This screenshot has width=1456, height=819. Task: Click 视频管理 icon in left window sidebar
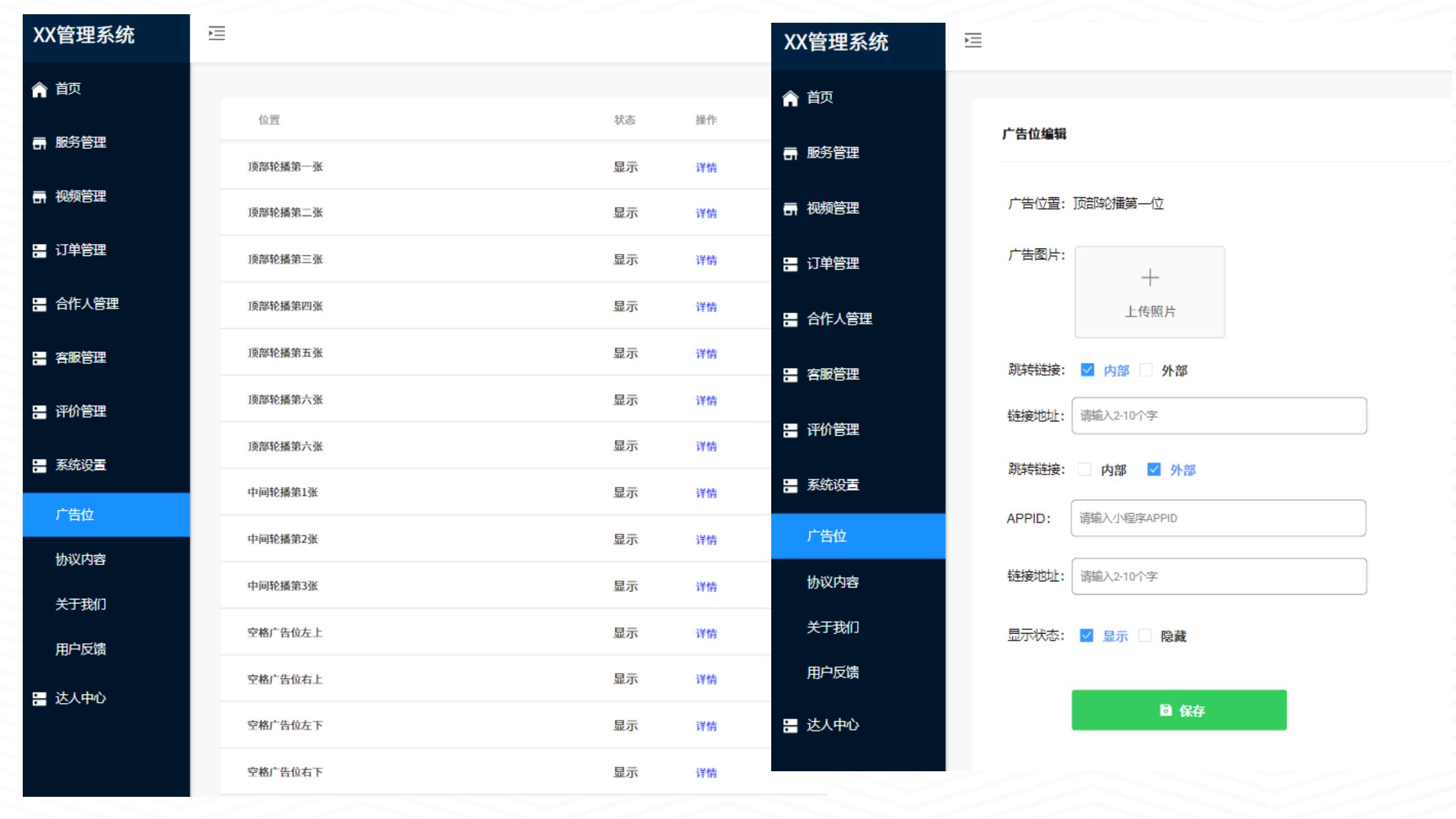[x=39, y=197]
